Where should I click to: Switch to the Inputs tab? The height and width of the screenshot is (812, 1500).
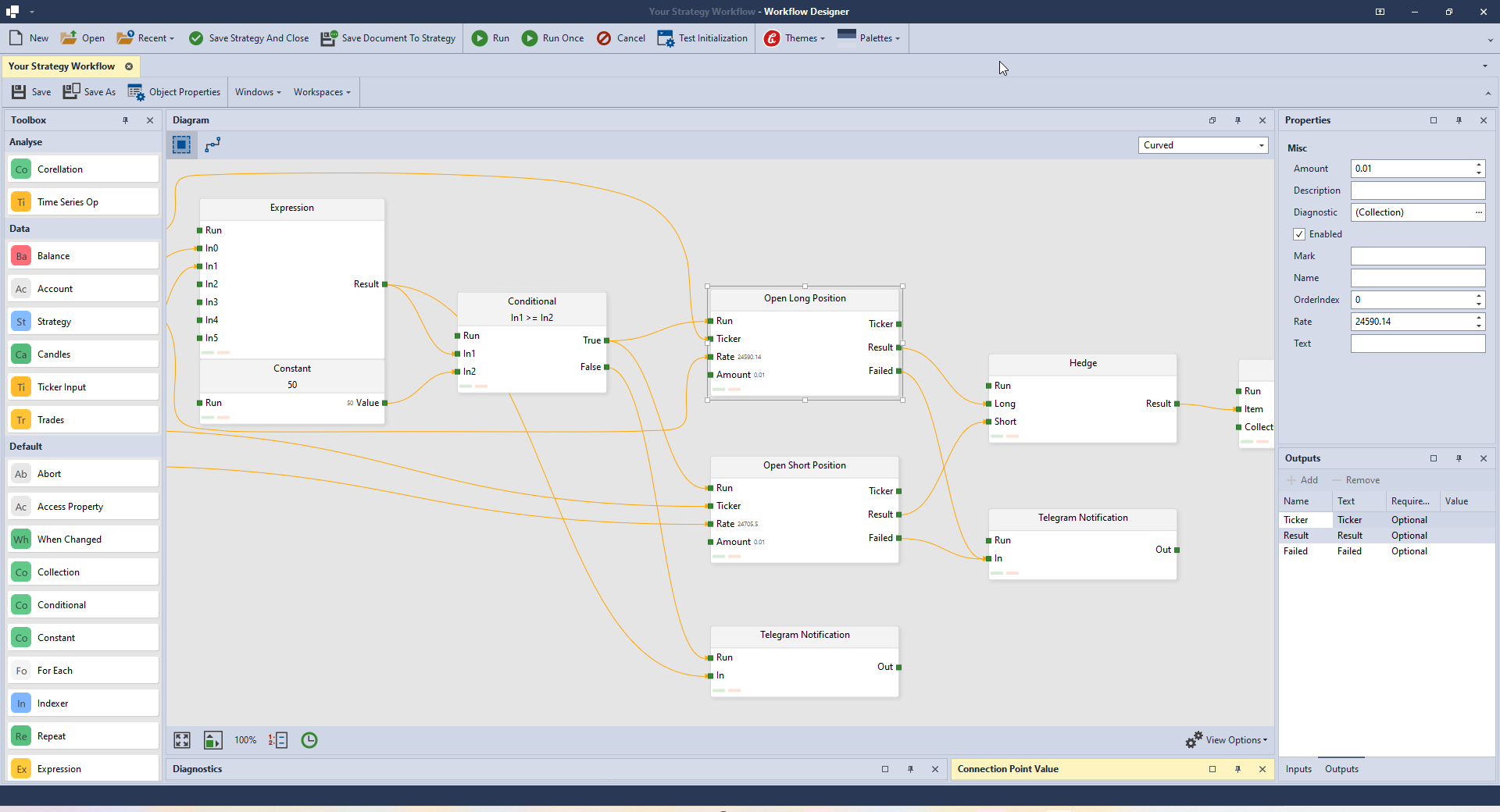[x=1298, y=769]
